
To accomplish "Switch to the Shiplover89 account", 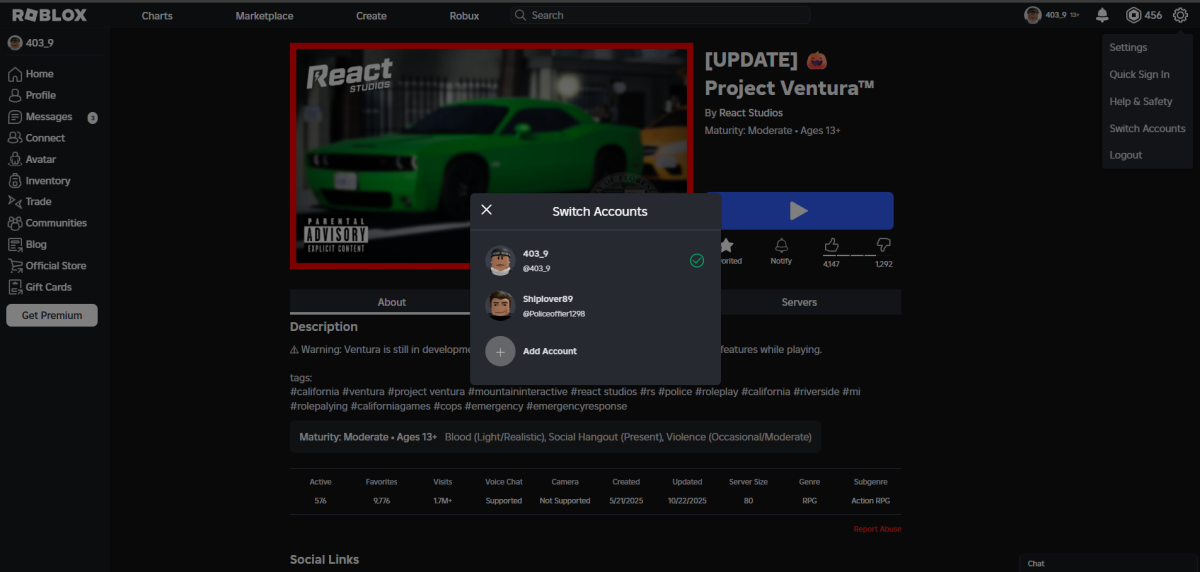I will (595, 306).
